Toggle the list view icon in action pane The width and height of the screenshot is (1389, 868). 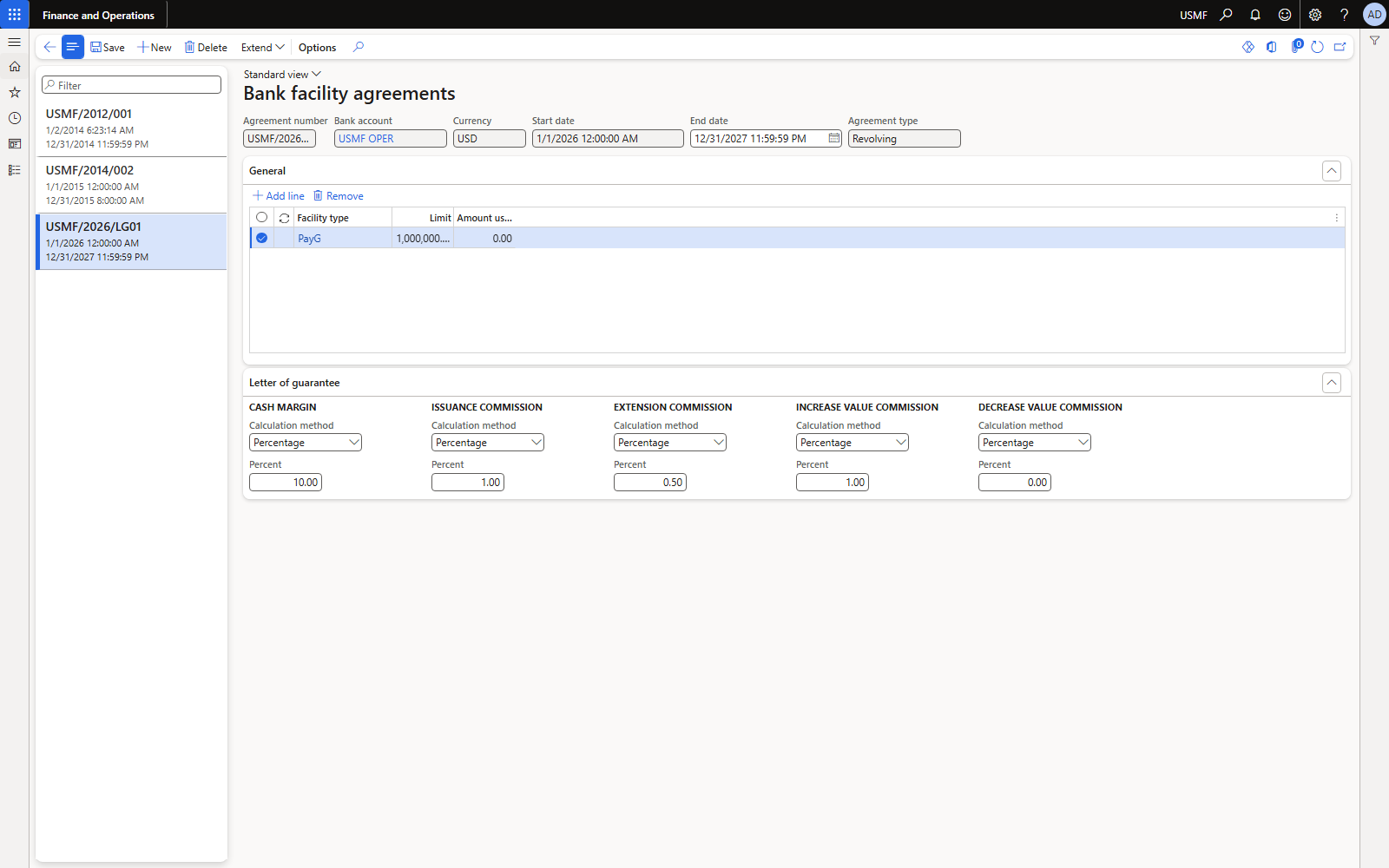pyautogui.click(x=73, y=47)
